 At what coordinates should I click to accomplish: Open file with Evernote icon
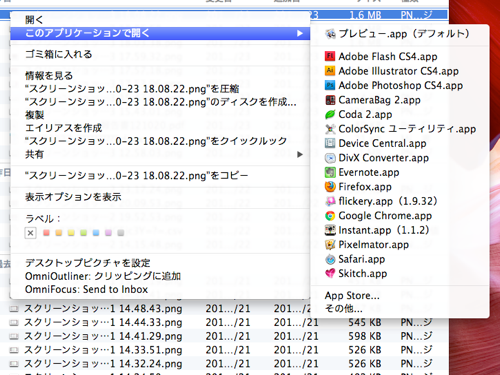point(330,172)
